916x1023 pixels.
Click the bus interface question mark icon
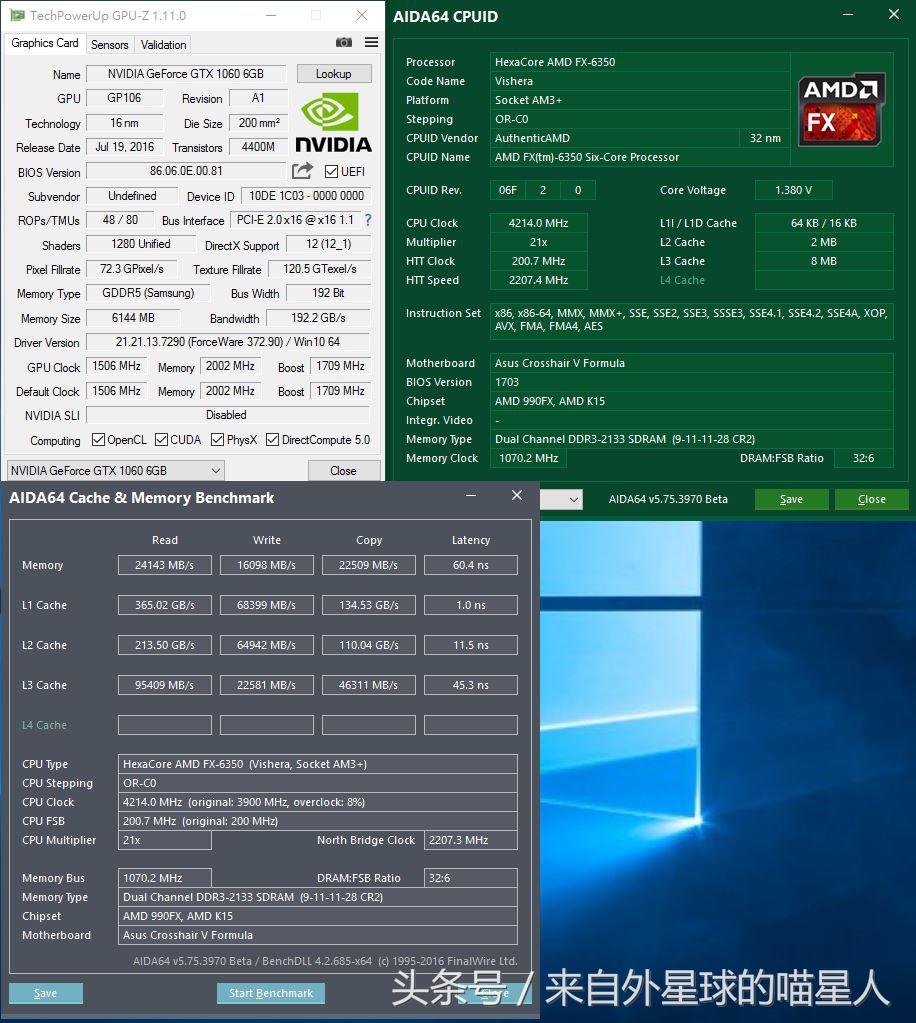pyautogui.click(x=368, y=220)
